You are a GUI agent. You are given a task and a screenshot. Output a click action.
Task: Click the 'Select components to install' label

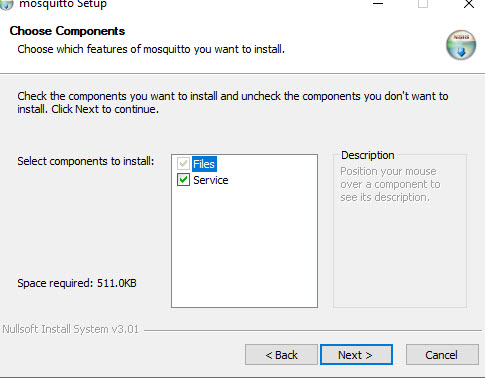pyautogui.click(x=86, y=161)
